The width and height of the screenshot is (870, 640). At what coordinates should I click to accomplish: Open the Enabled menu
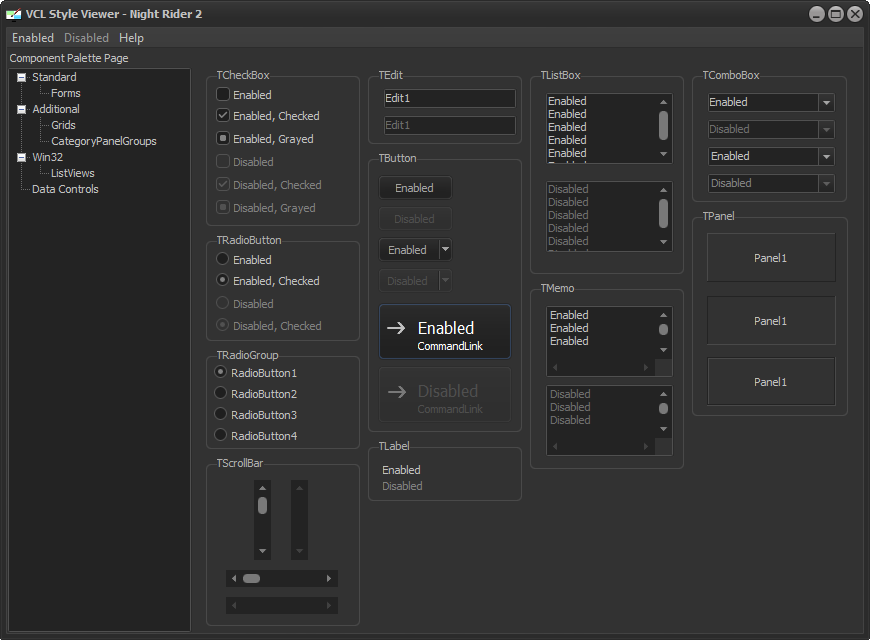(x=33, y=38)
